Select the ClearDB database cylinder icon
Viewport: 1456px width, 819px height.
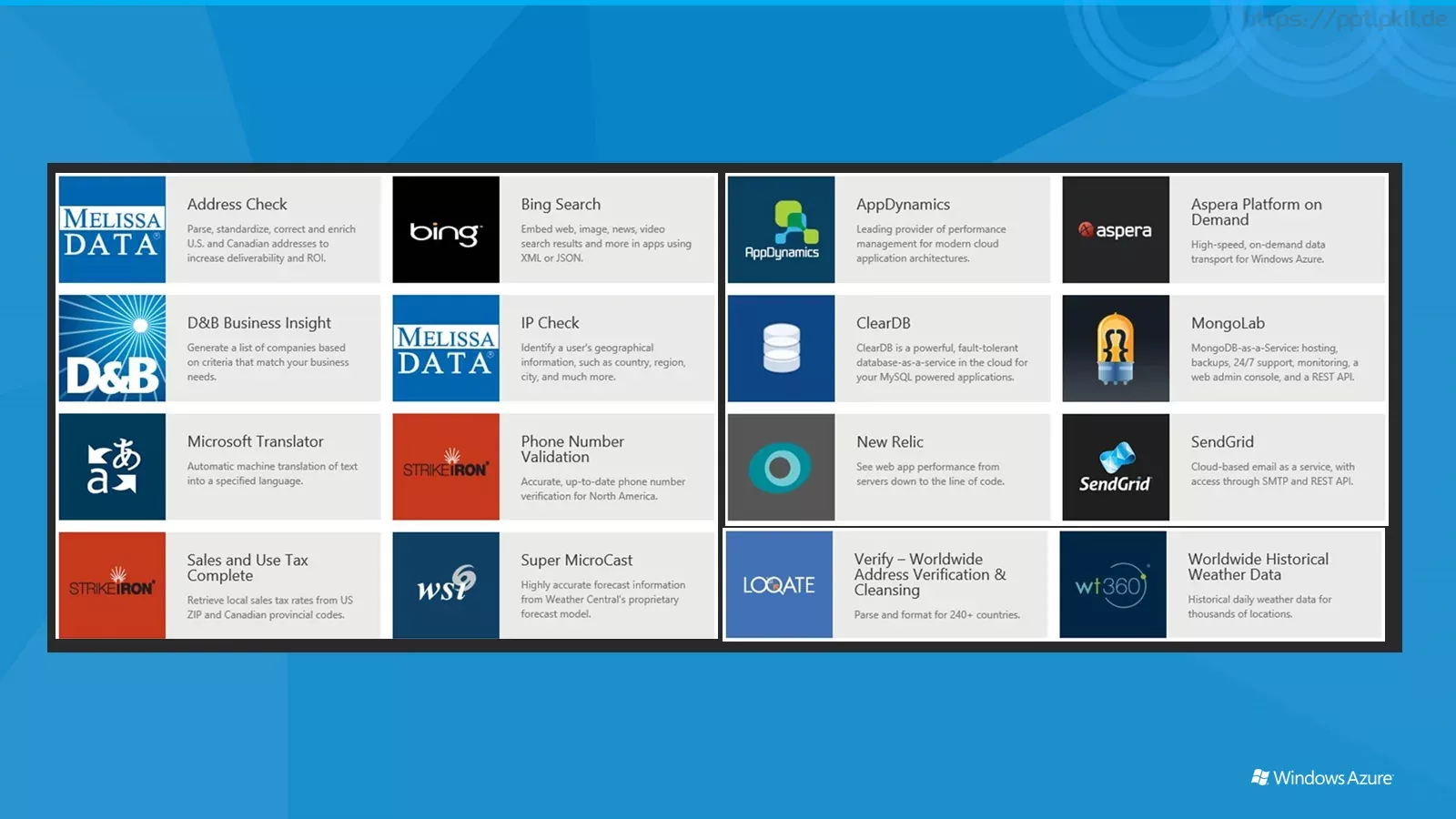click(782, 348)
